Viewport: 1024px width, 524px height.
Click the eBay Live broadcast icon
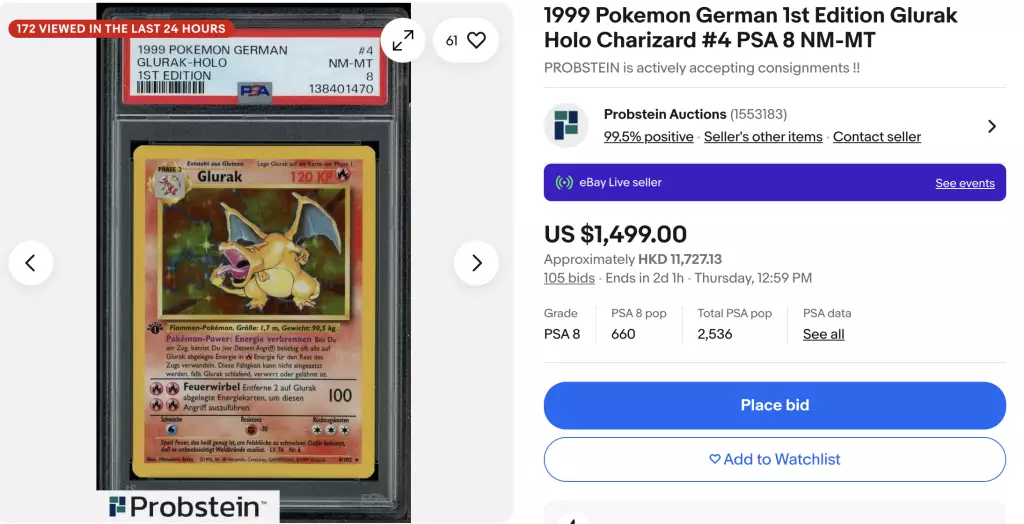point(564,183)
